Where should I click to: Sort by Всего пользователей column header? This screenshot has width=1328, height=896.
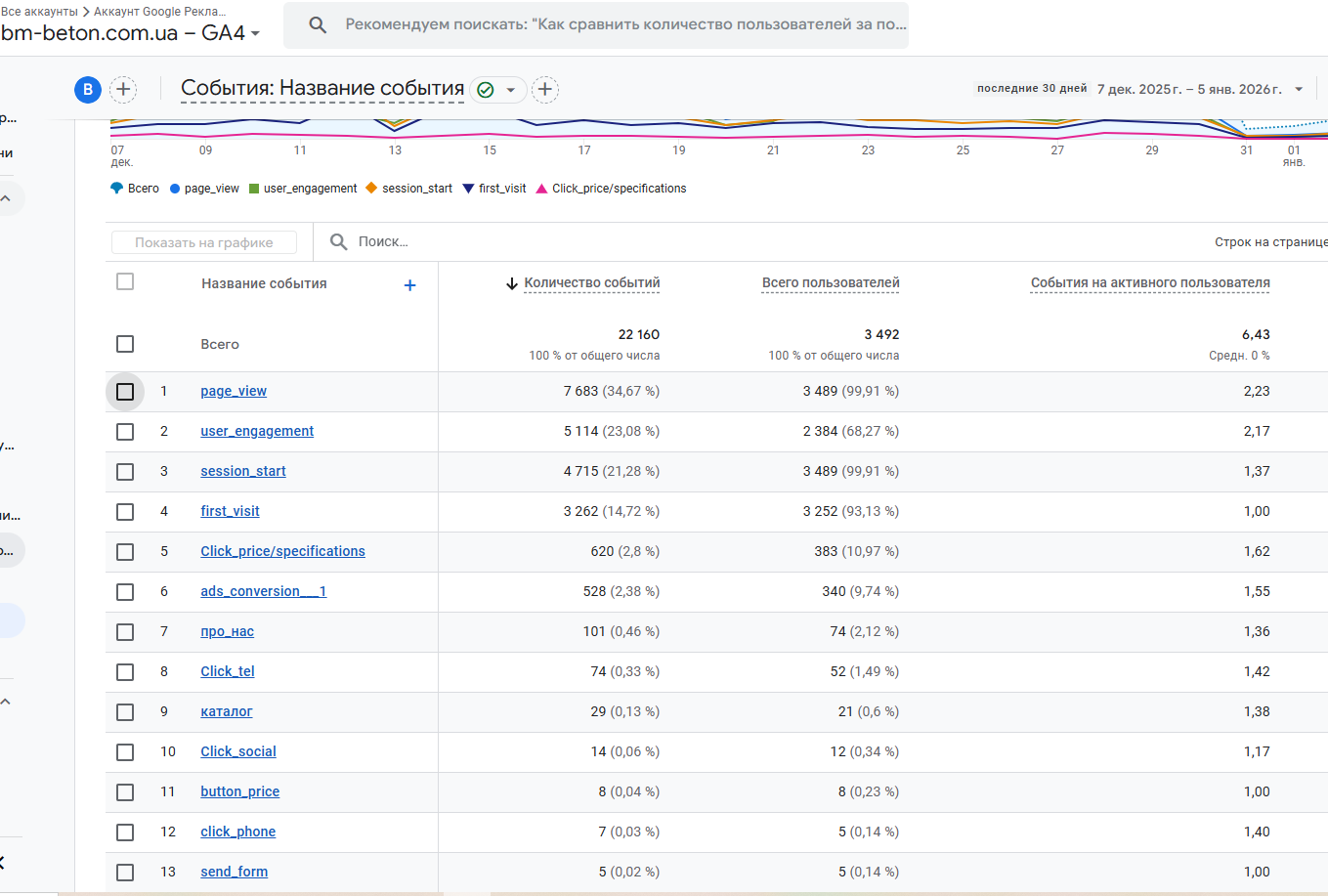[x=831, y=283]
